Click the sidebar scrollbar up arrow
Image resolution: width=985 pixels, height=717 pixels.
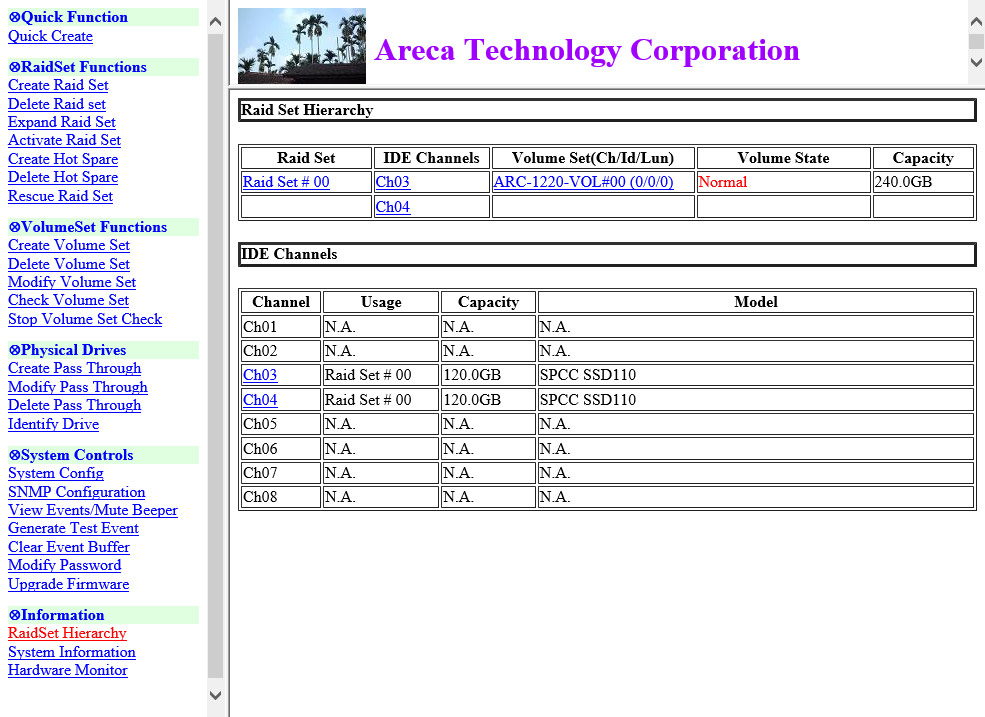click(x=215, y=22)
